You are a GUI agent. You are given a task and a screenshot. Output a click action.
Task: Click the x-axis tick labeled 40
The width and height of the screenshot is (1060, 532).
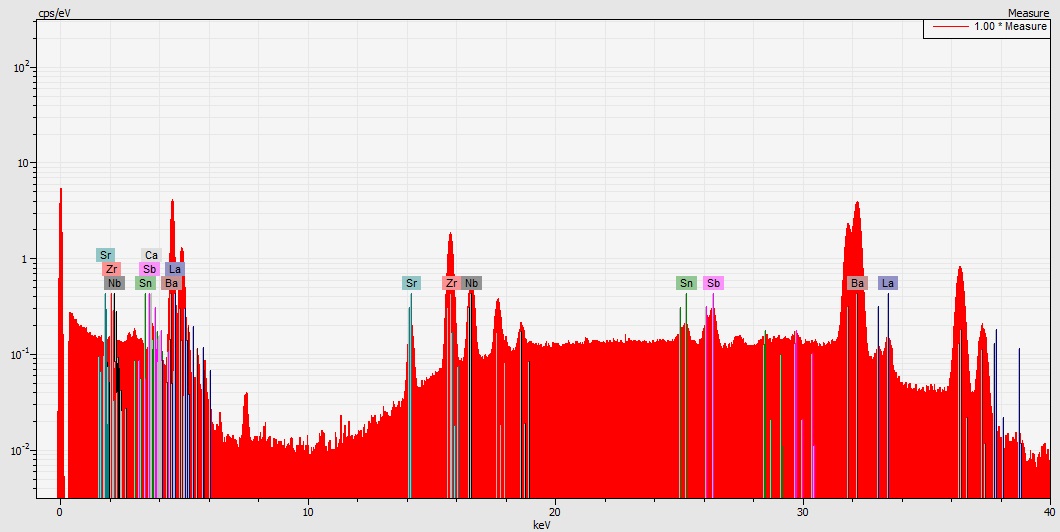1049,511
